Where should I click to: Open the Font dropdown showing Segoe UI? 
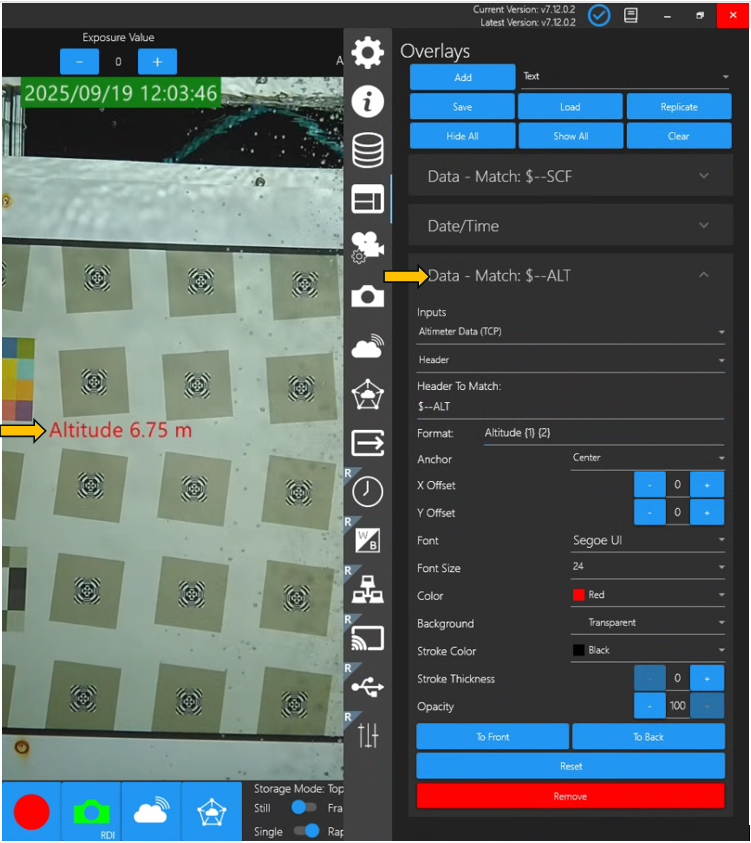coord(648,541)
